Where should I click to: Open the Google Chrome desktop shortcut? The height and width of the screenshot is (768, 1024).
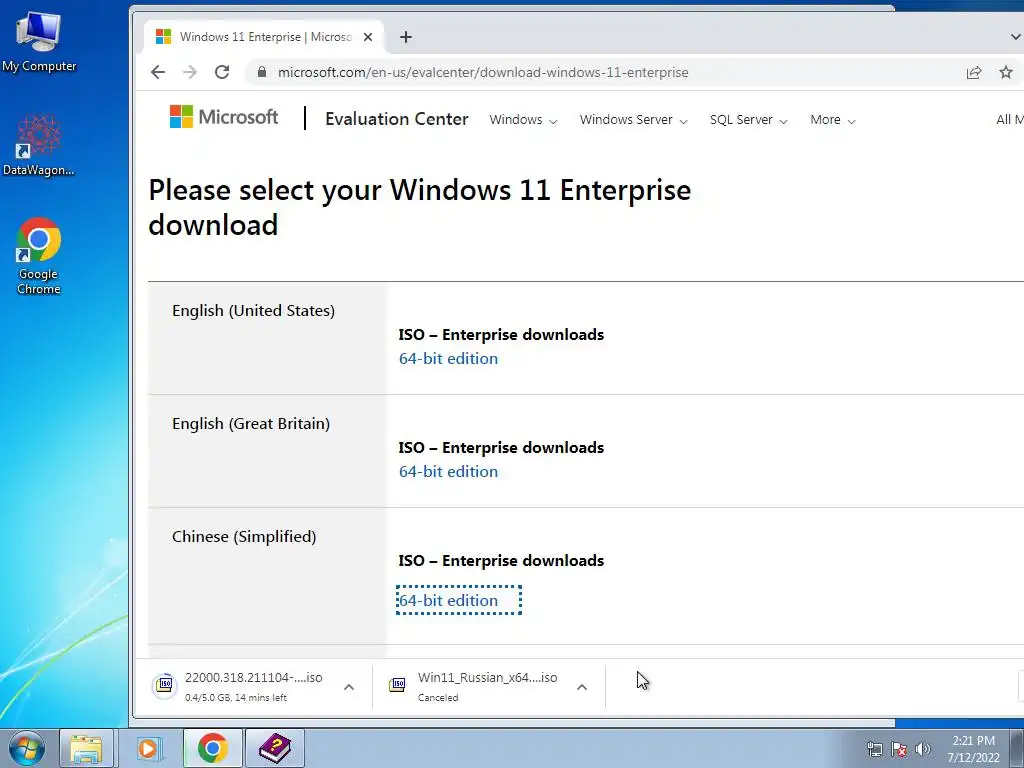click(39, 255)
